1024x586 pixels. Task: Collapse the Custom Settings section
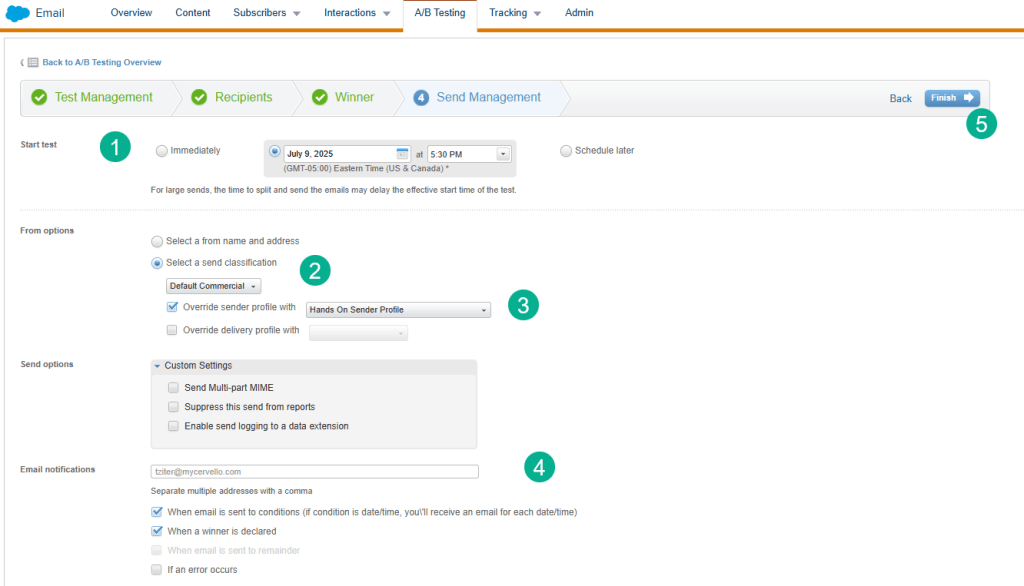[x=158, y=366]
